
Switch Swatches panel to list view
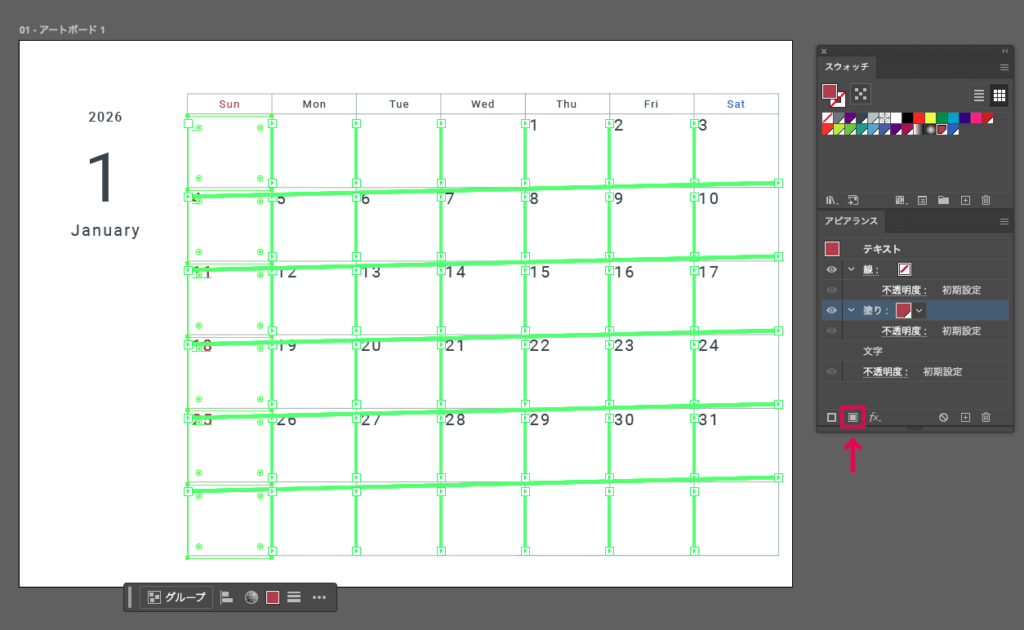980,95
